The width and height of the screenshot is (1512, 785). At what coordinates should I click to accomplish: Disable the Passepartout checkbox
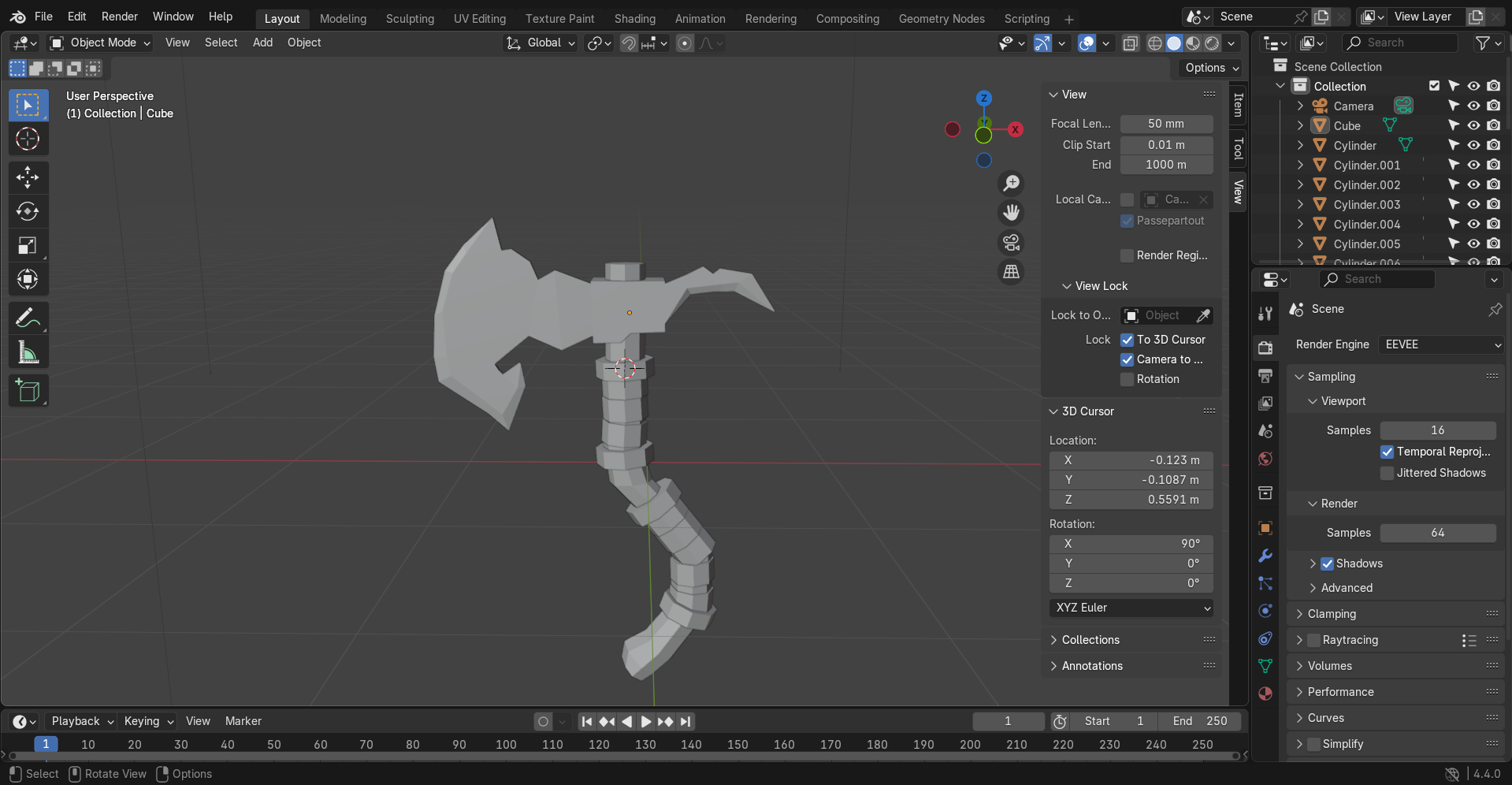(x=1127, y=221)
